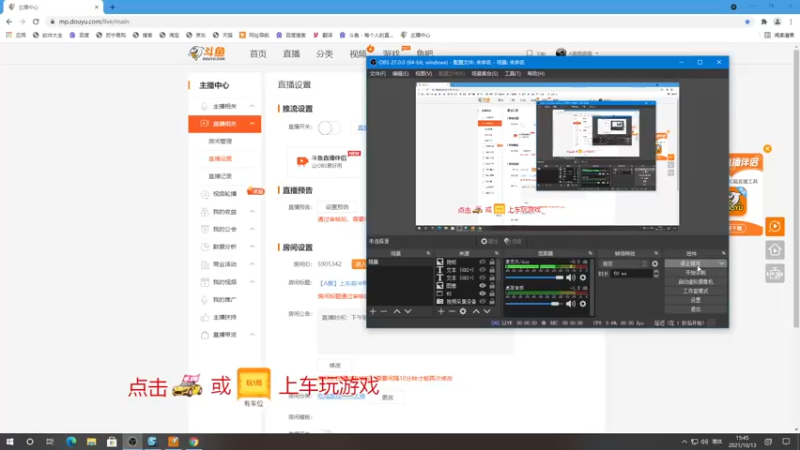Screen dimensions: 800x450
Task: Open File Explorer from taskbar
Action: tap(91, 442)
